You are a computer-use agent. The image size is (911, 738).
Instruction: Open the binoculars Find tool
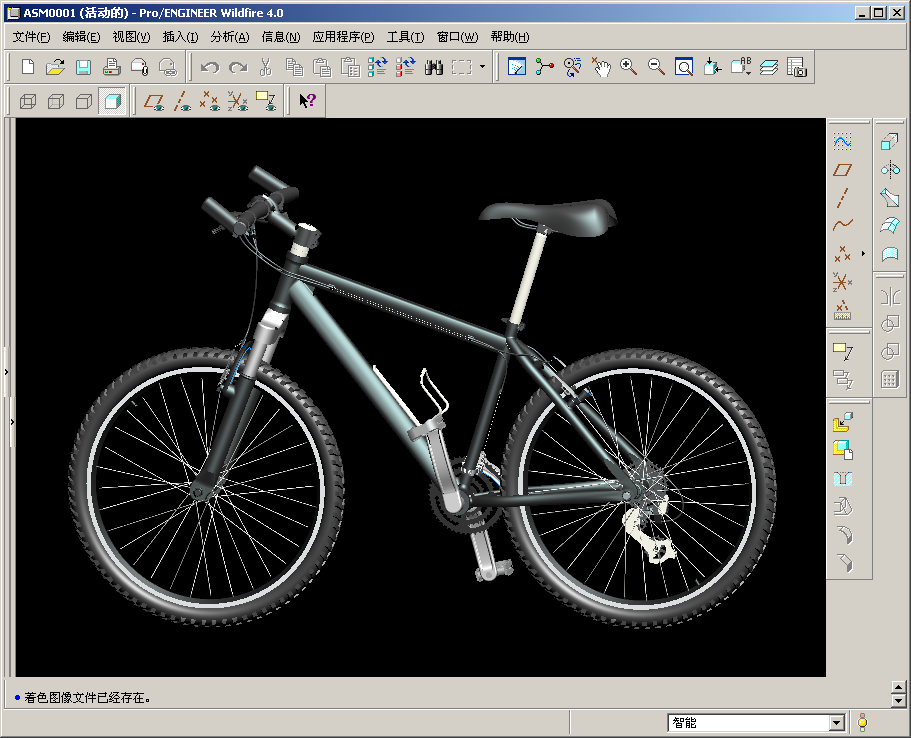433,67
